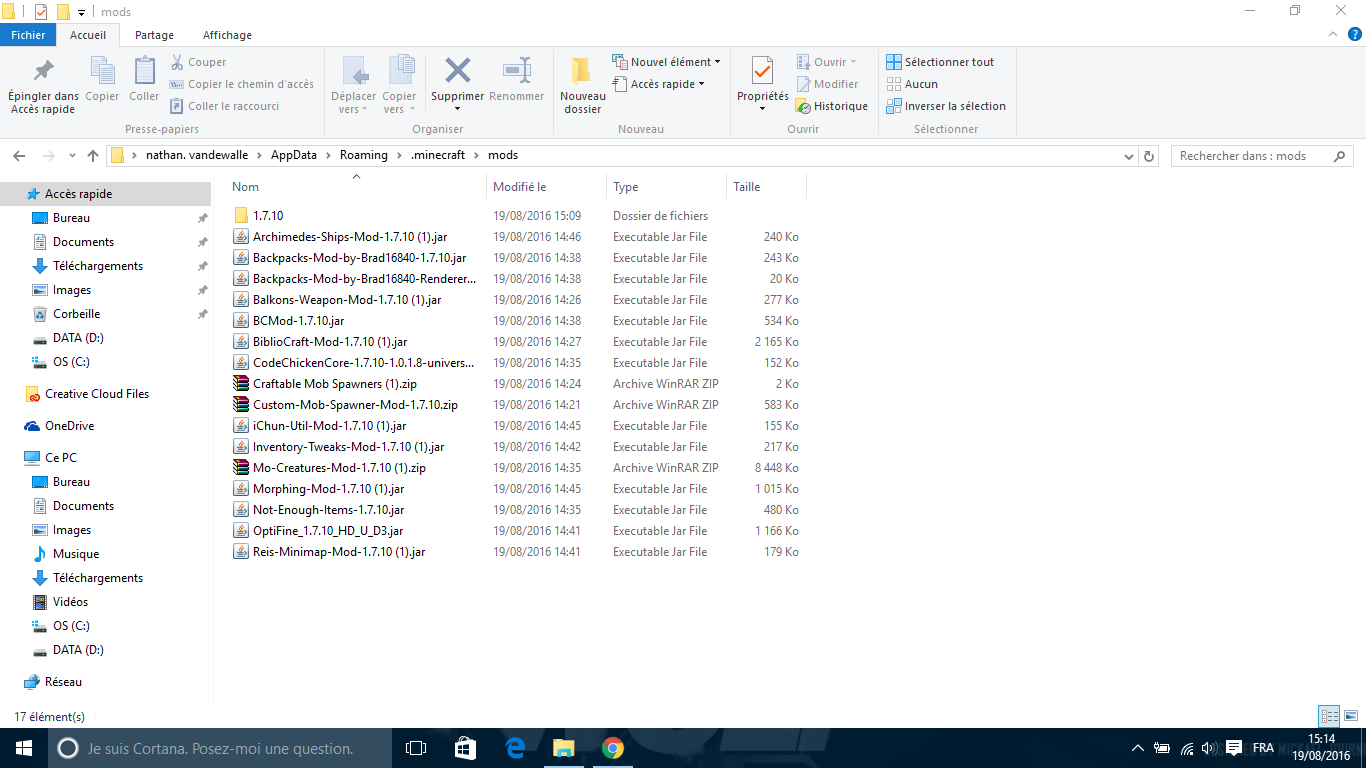The image size is (1366, 768).
Task: Open recent locations dropdown arrow
Action: point(72,156)
